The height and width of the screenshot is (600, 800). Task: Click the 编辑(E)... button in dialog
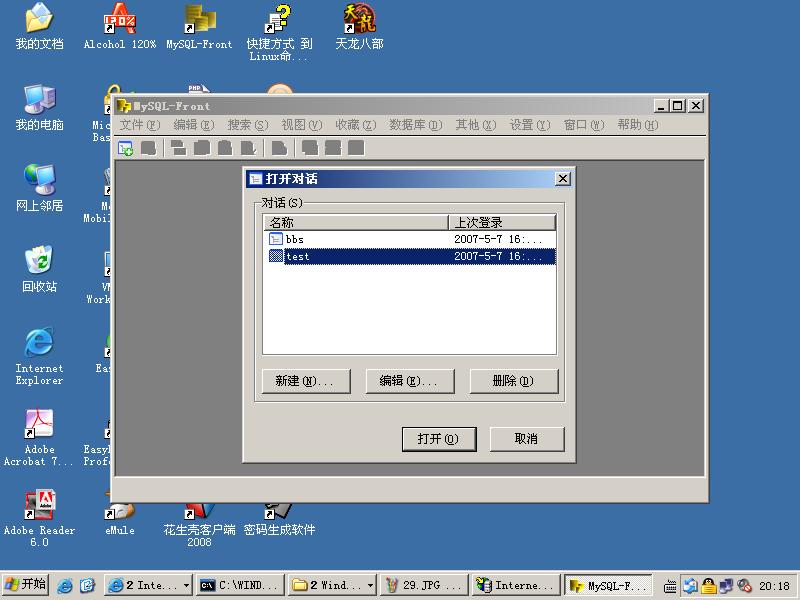pyautogui.click(x=410, y=381)
